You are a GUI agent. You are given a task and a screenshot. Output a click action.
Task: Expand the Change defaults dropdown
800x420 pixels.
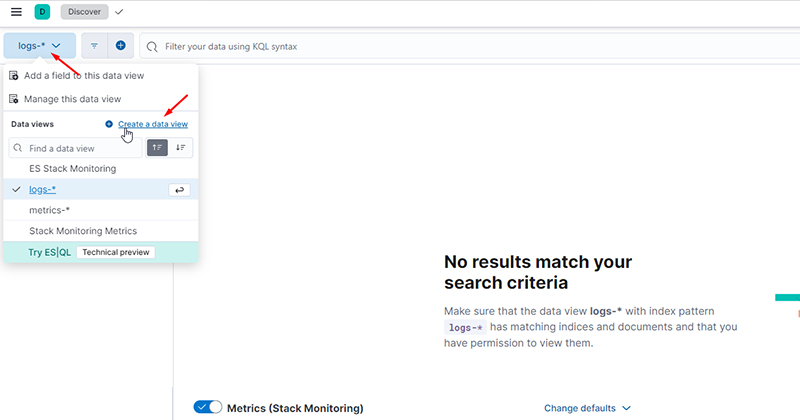pos(587,408)
